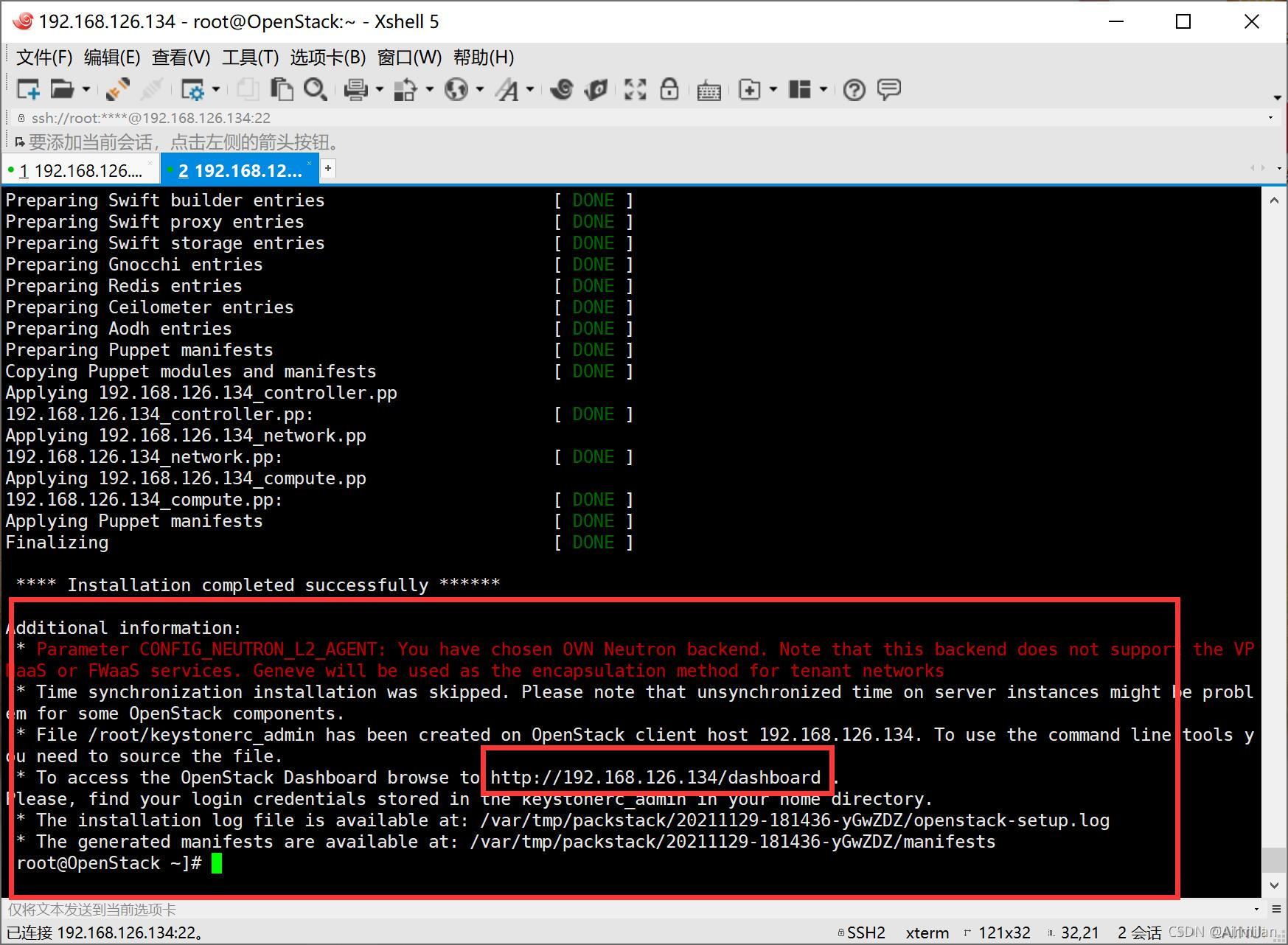The height and width of the screenshot is (945, 1288).
Task: Click the Paste clipboard icon
Action: pyautogui.click(x=282, y=89)
